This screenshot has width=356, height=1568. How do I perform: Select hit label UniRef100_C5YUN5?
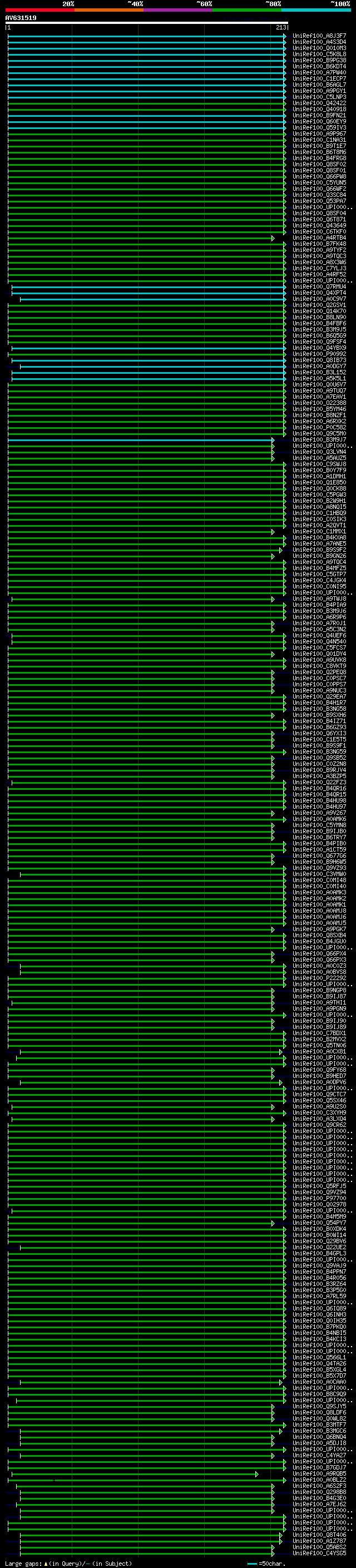(x=319, y=182)
